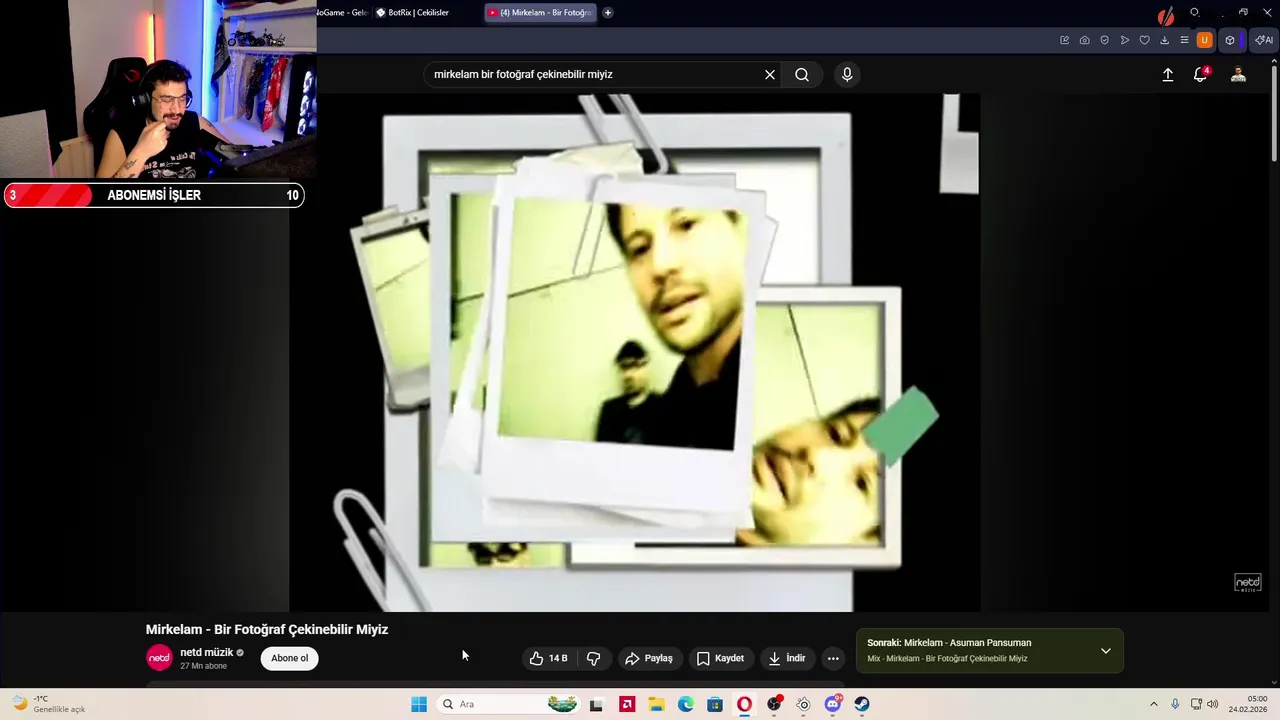Open Microsoft Store from taskbar
This screenshot has width=1280, height=720.
pos(715,704)
